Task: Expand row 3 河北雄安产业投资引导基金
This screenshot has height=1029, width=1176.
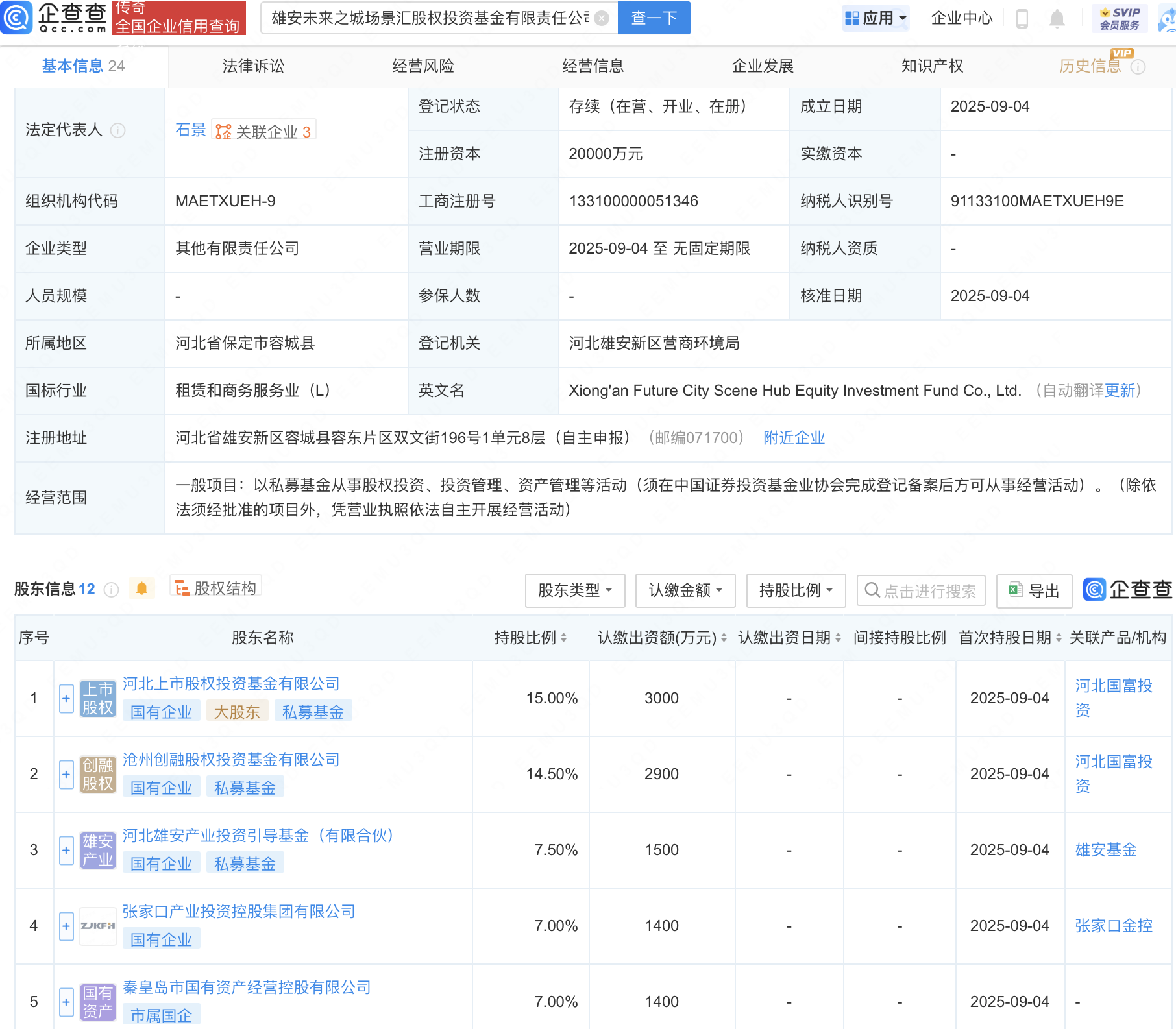Action: coord(66,851)
